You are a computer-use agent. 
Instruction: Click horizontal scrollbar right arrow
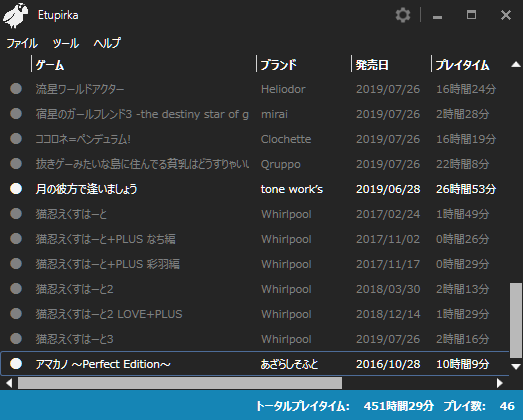click(x=499, y=383)
